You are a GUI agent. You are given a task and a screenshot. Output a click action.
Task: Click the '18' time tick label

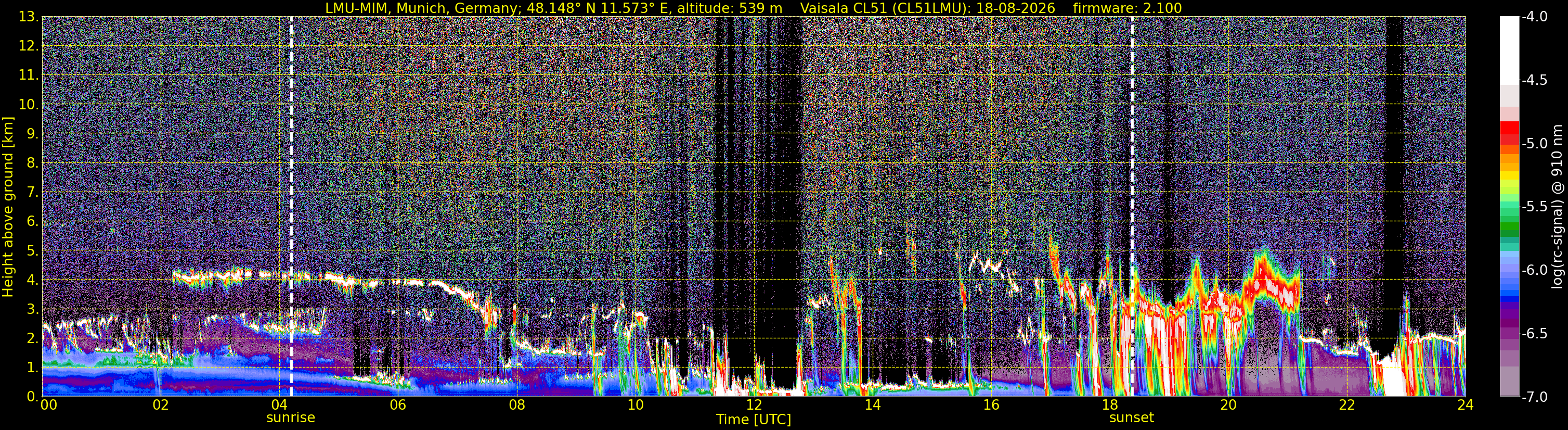(x=1110, y=405)
